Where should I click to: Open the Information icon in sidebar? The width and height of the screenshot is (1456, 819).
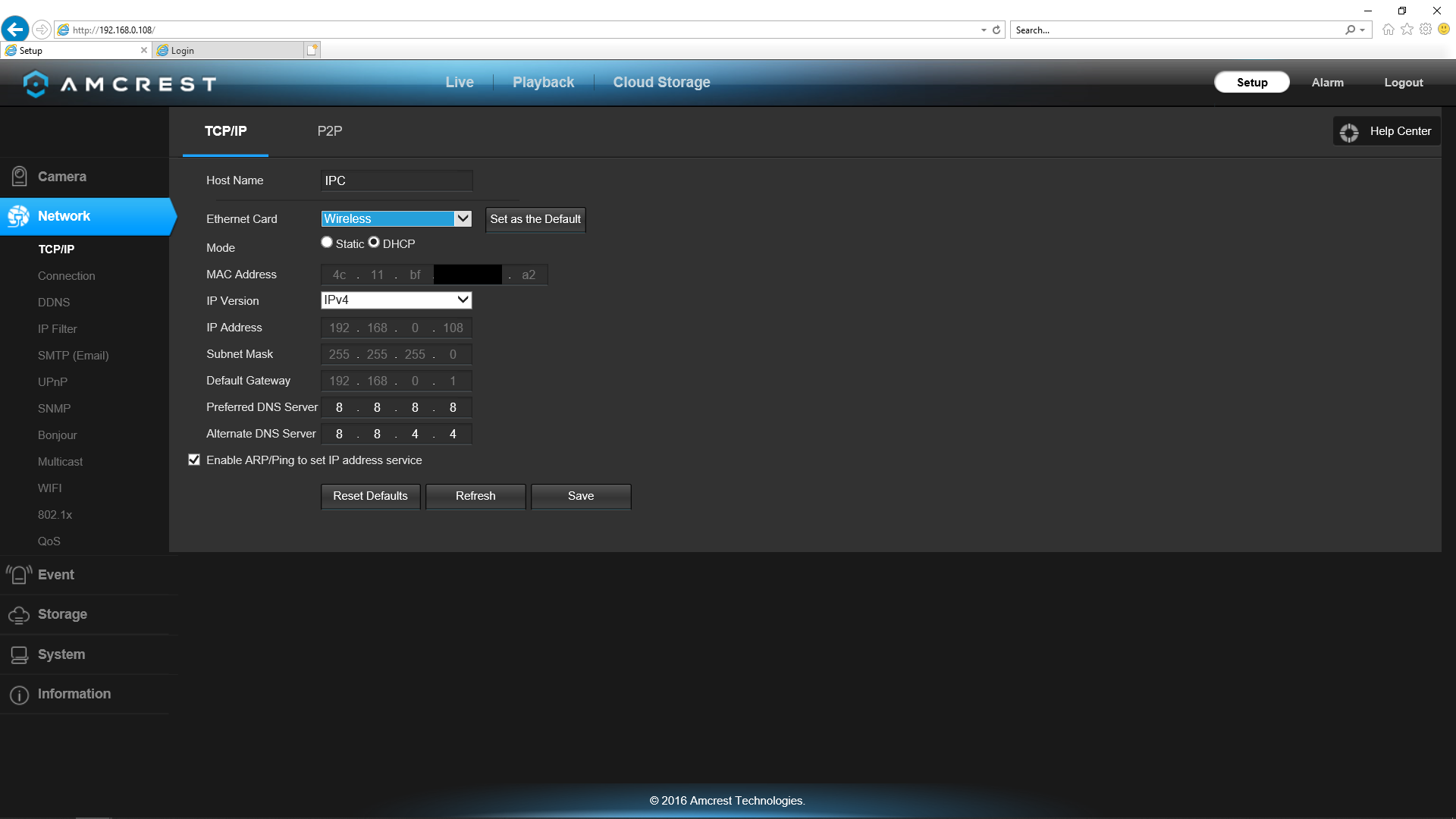19,695
